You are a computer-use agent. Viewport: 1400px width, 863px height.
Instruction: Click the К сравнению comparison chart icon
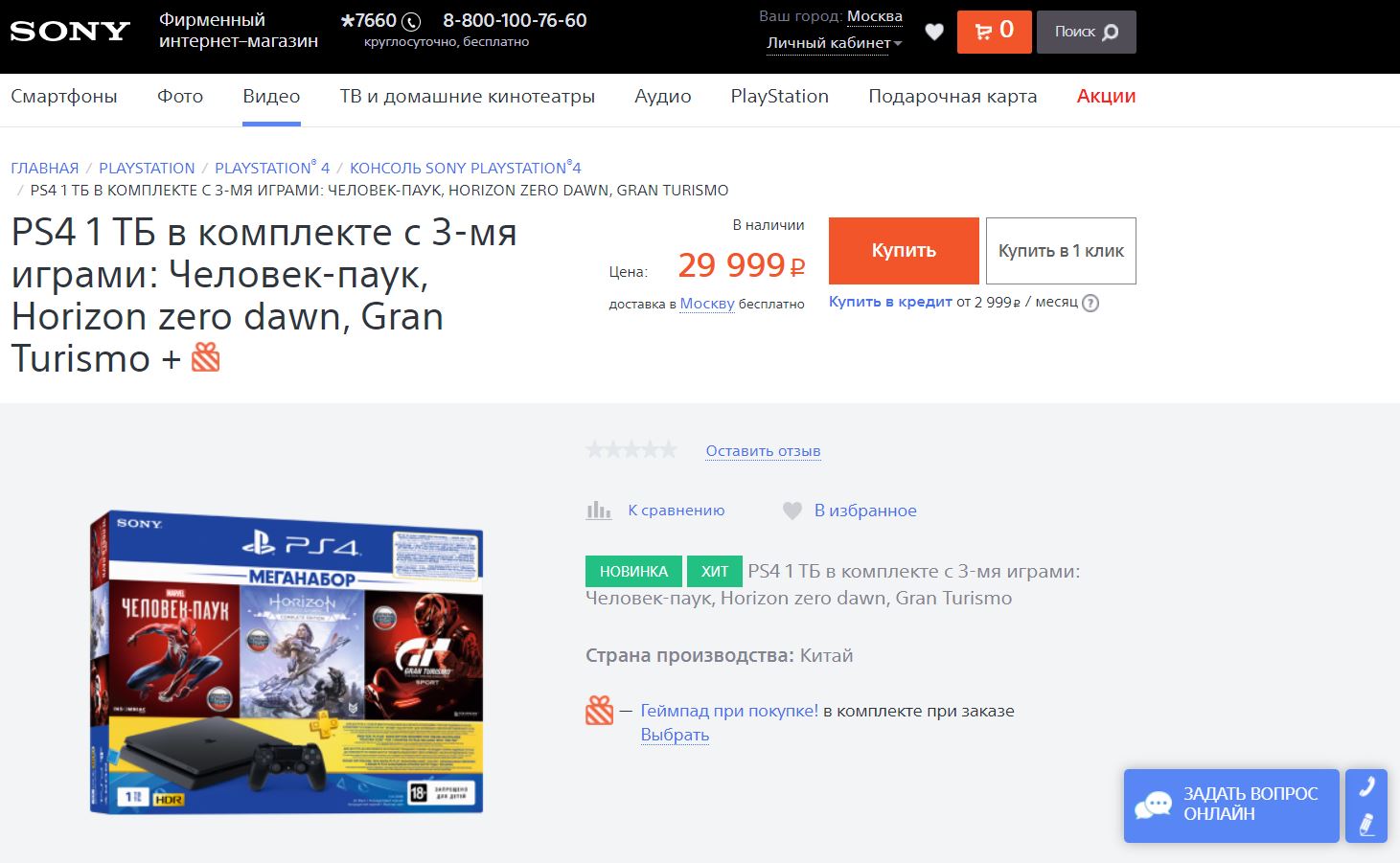pyautogui.click(x=599, y=511)
